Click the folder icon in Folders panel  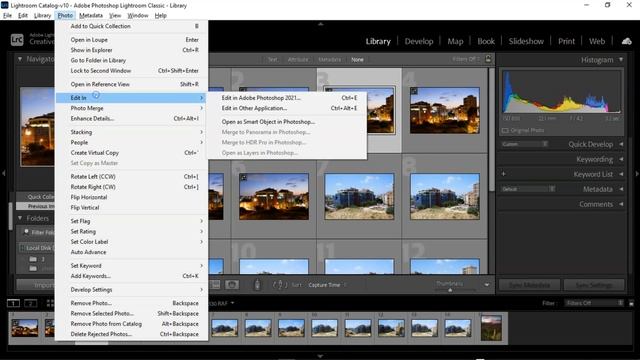33,259
